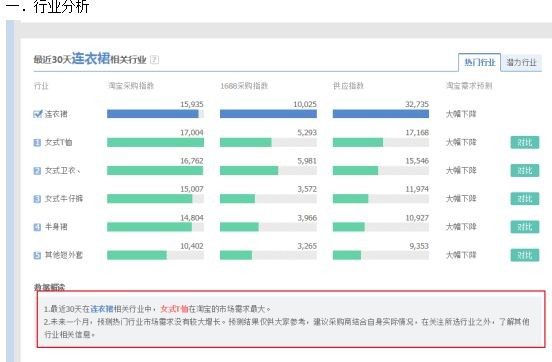This screenshot has height=362, width=552.
Task: Click 女式卫衣 1688 index value 5,981
Action: point(307,161)
